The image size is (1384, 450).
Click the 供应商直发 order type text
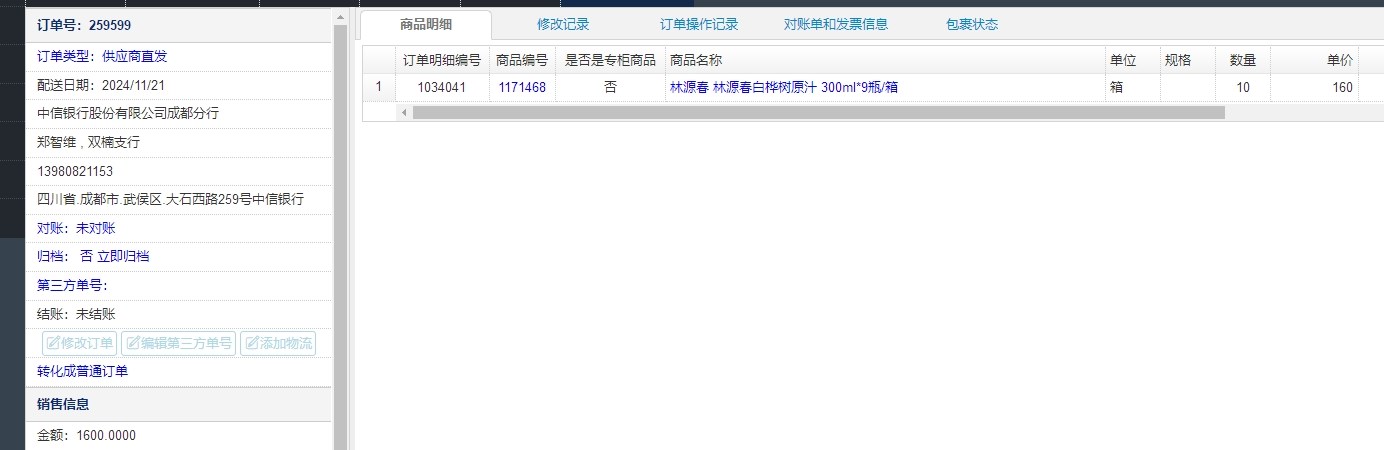coord(135,56)
